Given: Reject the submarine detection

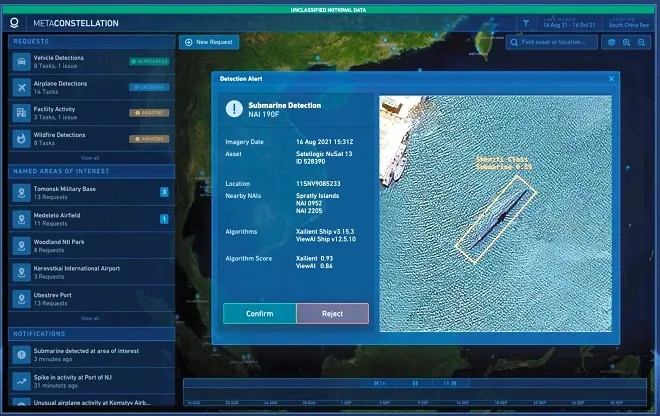Looking at the screenshot, I should (x=333, y=314).
